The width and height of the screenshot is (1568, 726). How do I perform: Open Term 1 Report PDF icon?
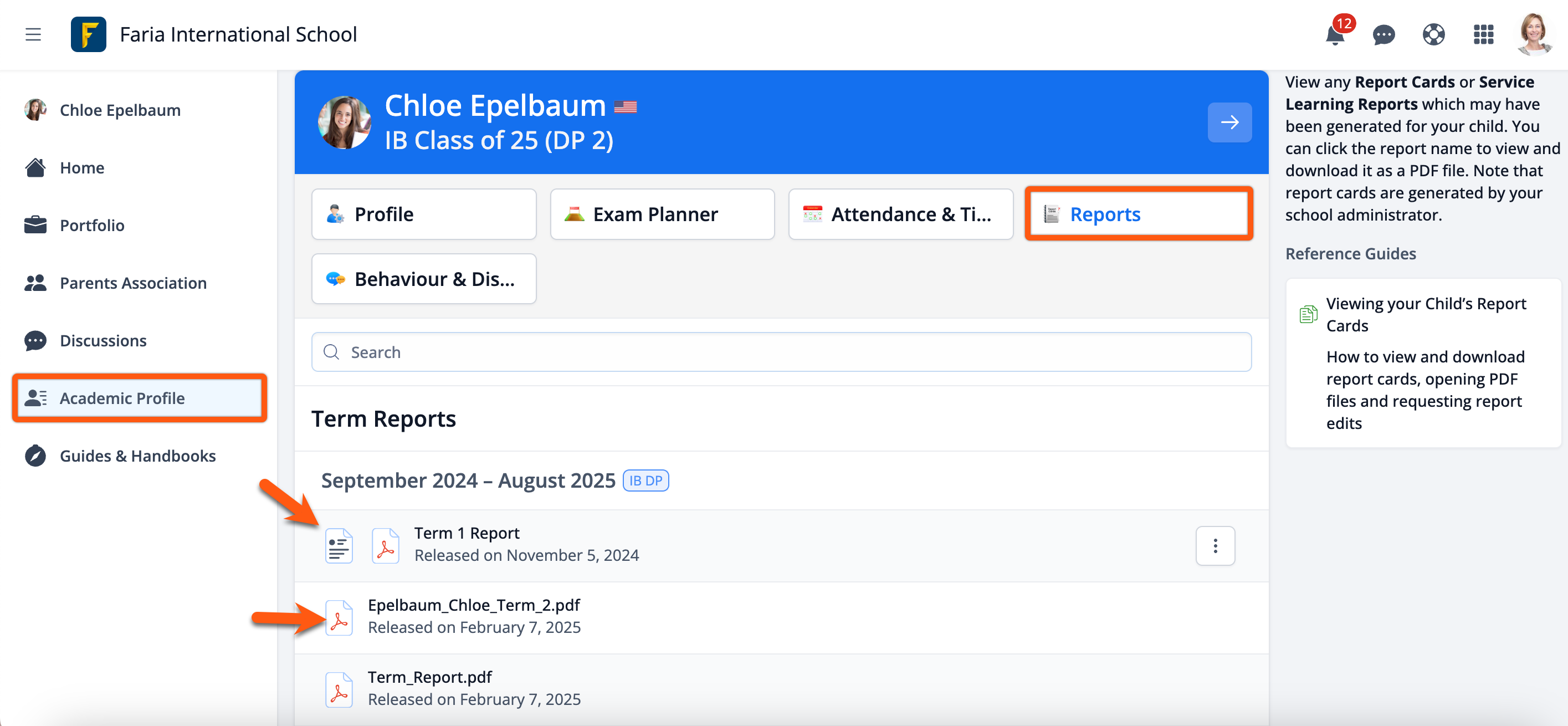click(385, 546)
